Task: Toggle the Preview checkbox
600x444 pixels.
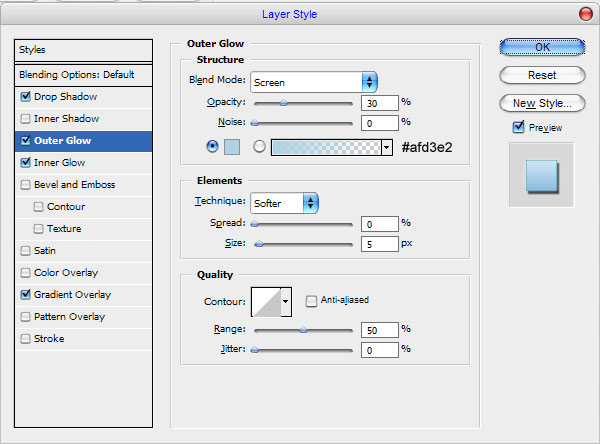Action: (518, 127)
